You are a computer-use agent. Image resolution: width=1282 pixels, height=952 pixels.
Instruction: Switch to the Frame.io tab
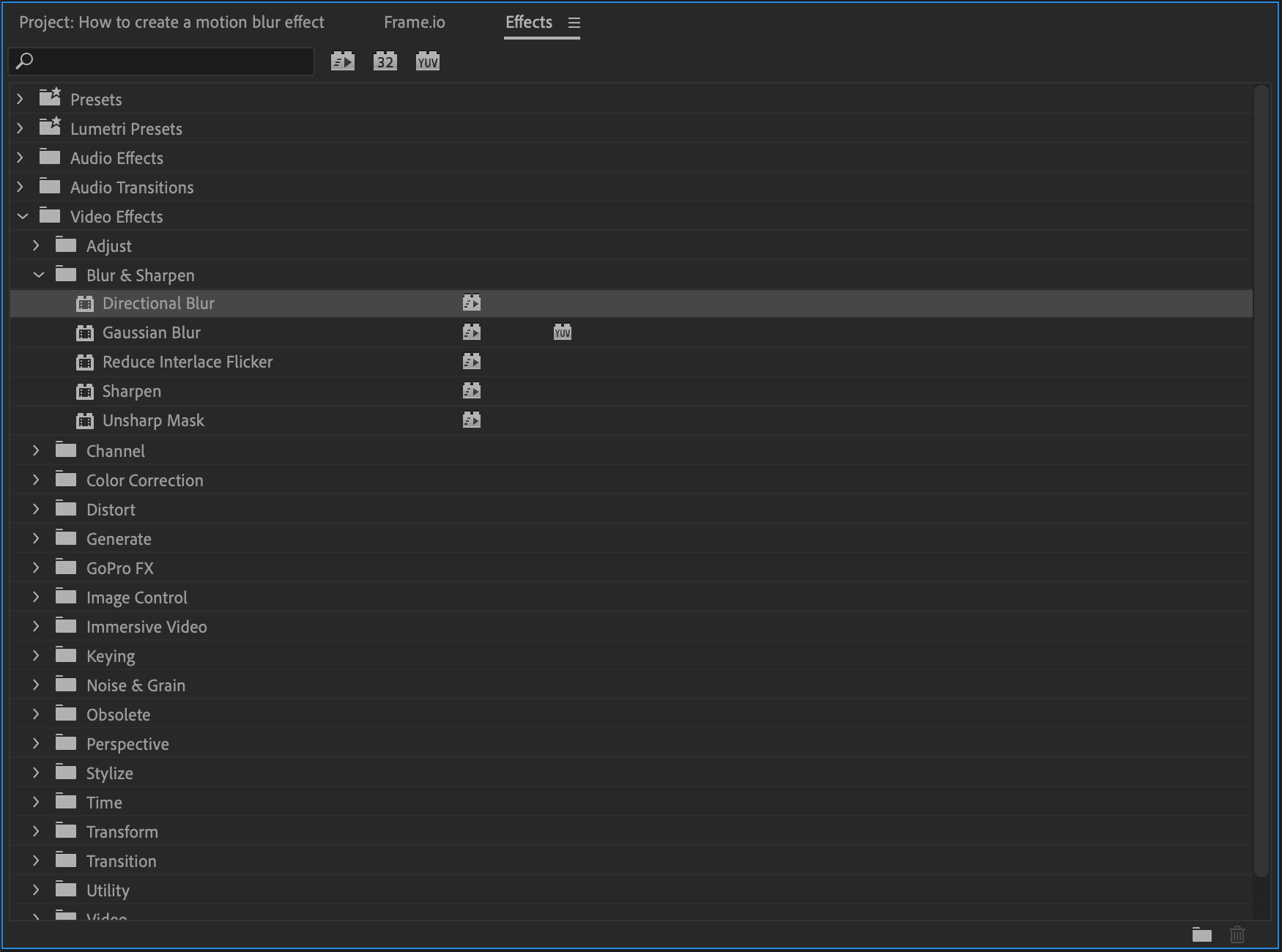point(414,23)
